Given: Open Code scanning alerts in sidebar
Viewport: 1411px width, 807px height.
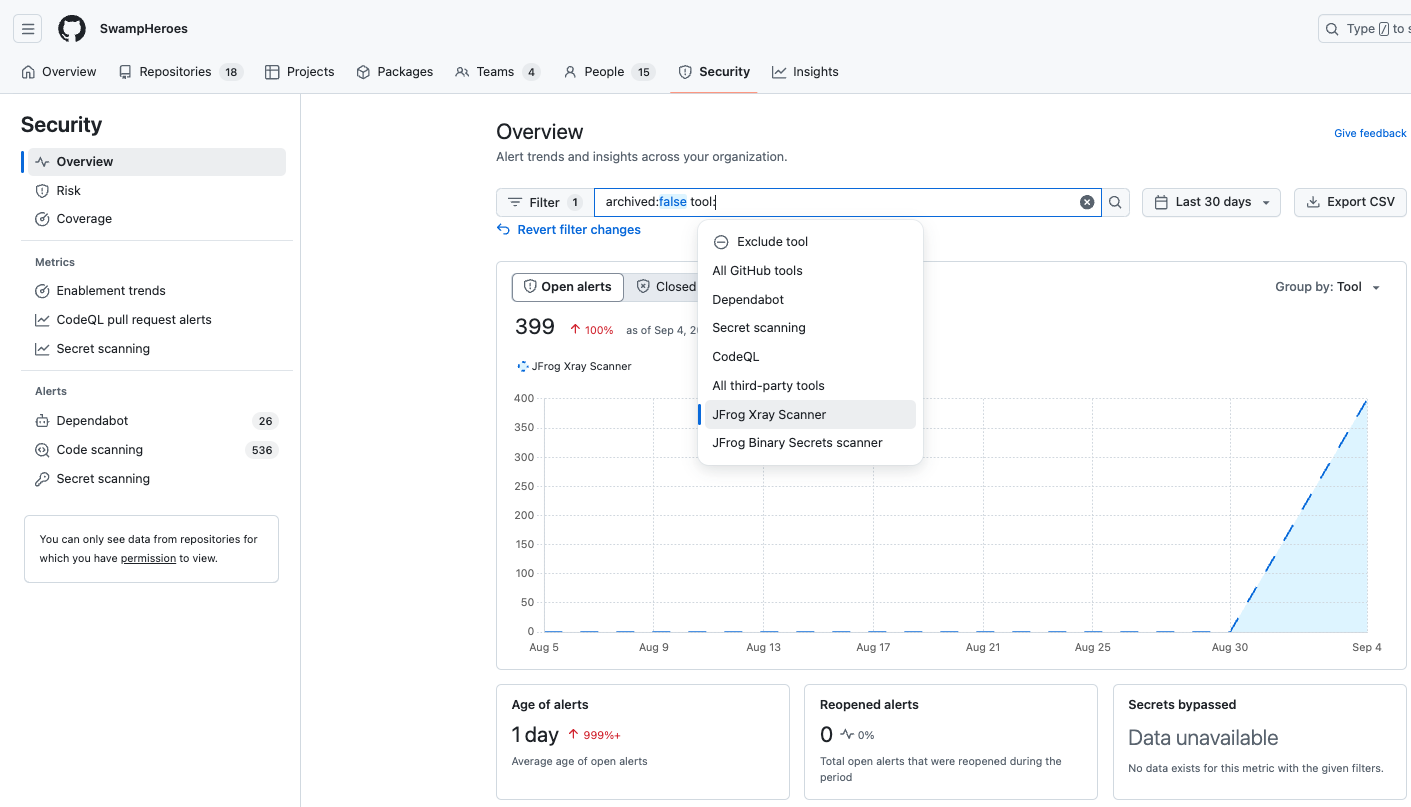Looking at the screenshot, I should click(99, 450).
